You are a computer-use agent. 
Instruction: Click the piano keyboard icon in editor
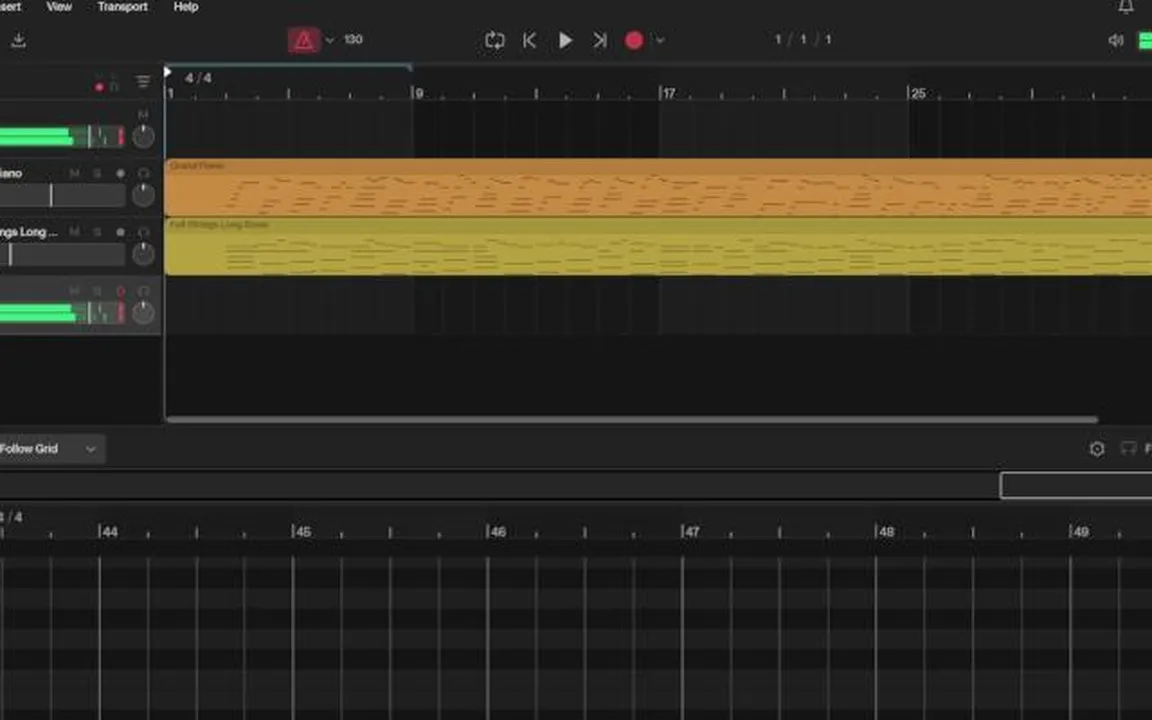click(1128, 448)
